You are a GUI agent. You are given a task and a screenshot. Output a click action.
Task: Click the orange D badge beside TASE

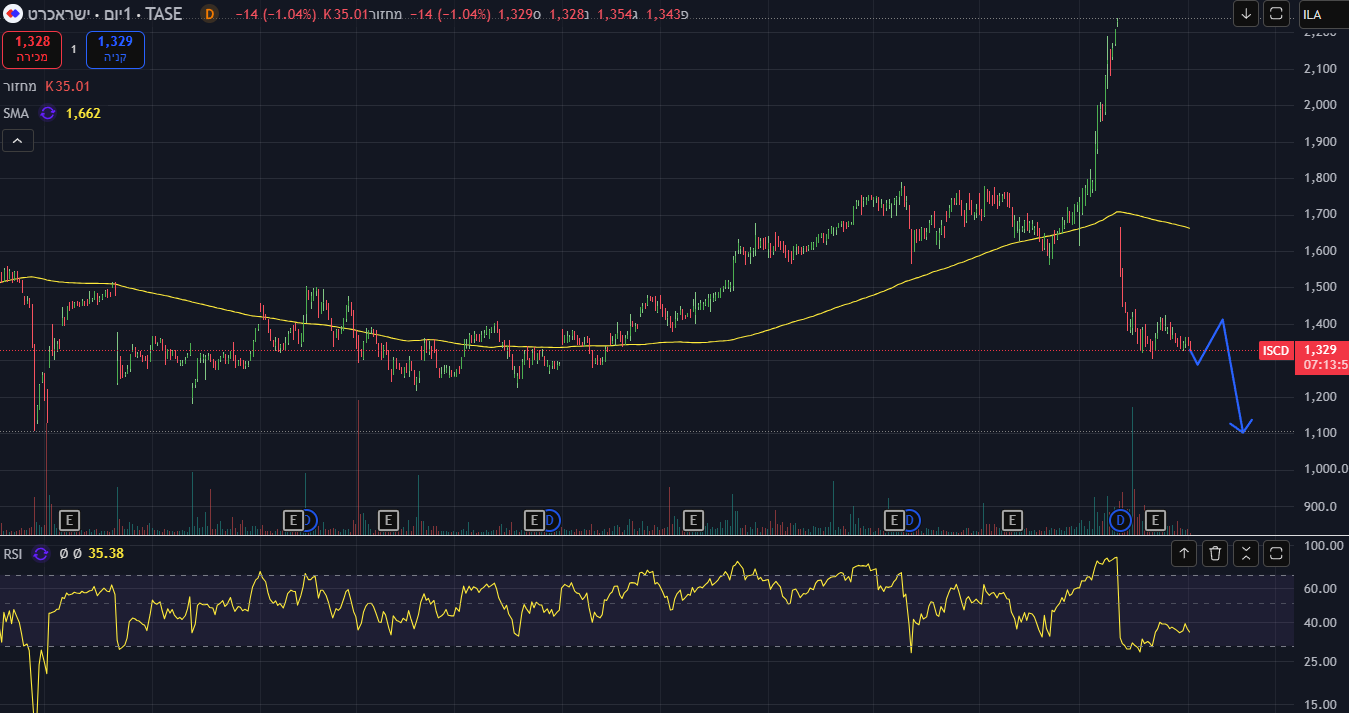(x=209, y=14)
